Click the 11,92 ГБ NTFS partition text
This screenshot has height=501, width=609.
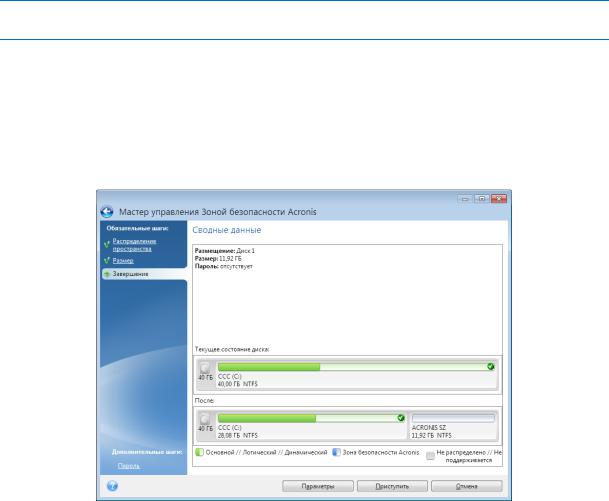point(432,435)
